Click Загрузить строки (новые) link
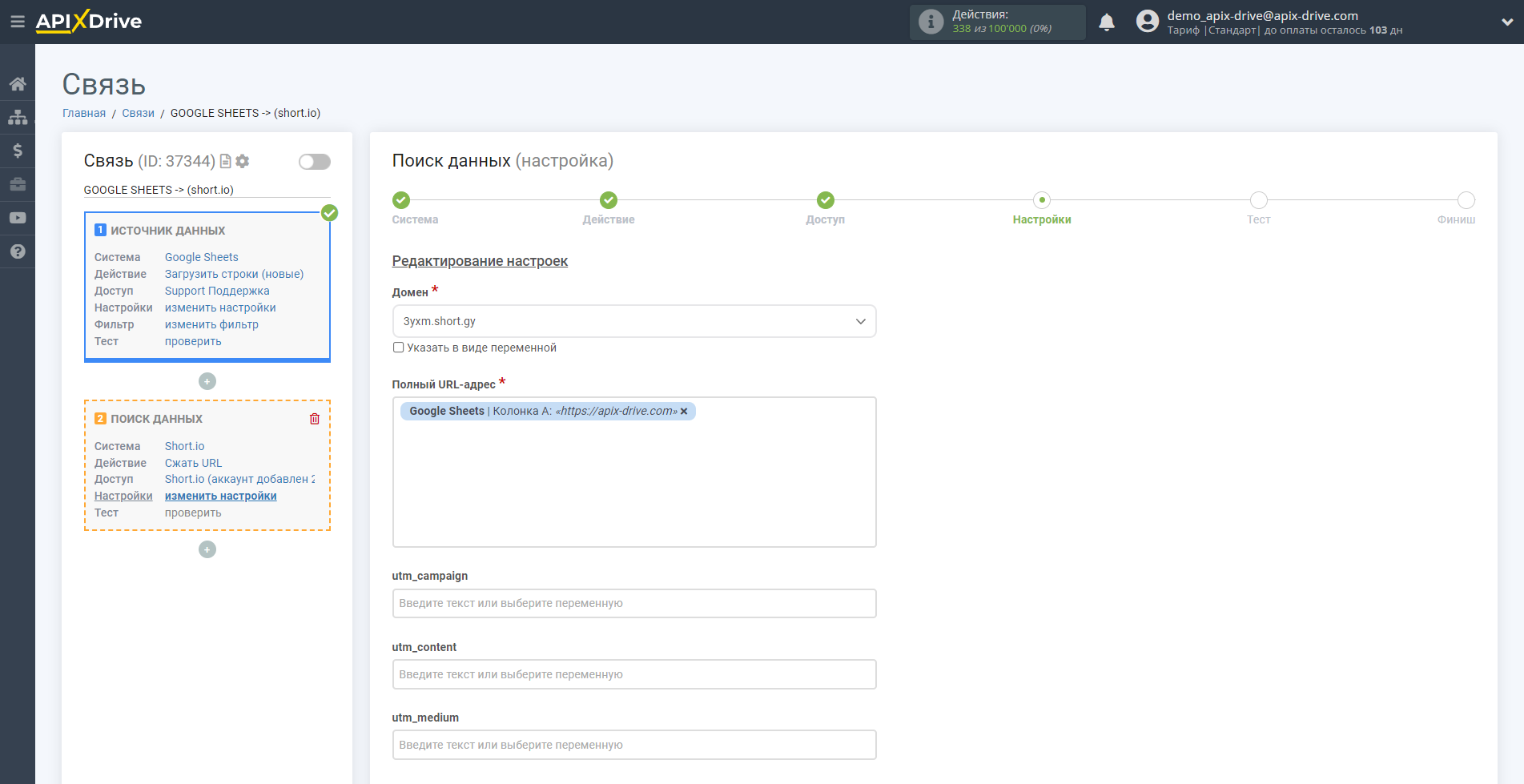 (x=235, y=274)
